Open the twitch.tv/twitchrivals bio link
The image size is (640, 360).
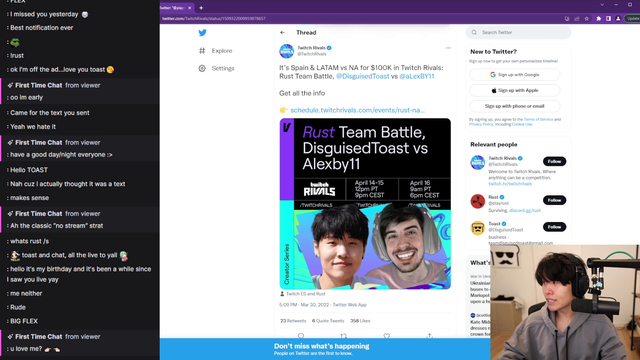pyautogui.click(x=510, y=184)
